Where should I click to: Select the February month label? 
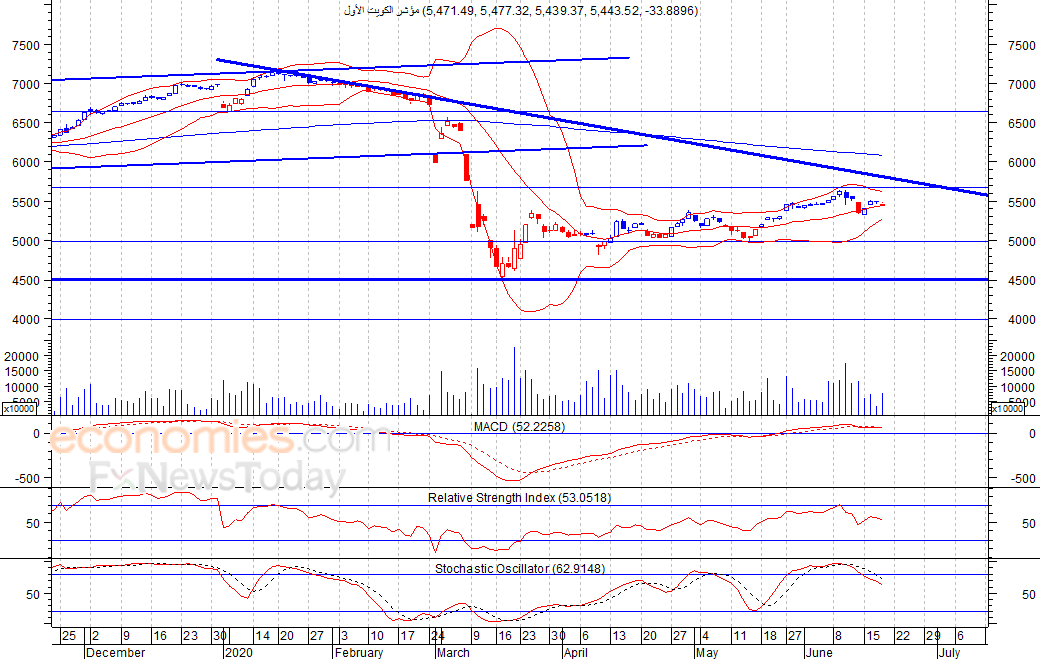[x=359, y=652]
